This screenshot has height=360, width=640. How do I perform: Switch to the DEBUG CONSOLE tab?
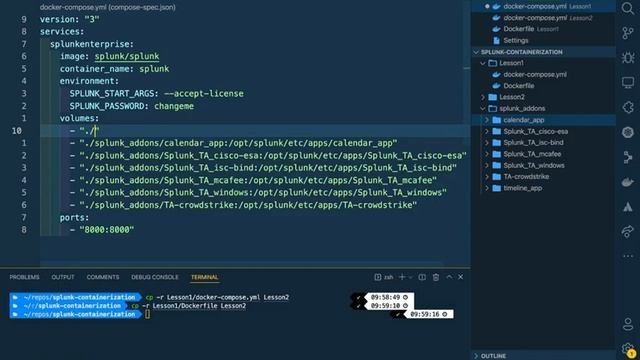[x=155, y=277]
